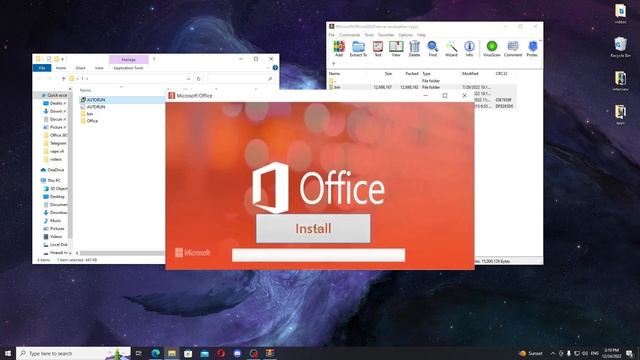640x360 pixels.
Task: Expand the address bar history dropdown in Explorer
Action: [188, 78]
